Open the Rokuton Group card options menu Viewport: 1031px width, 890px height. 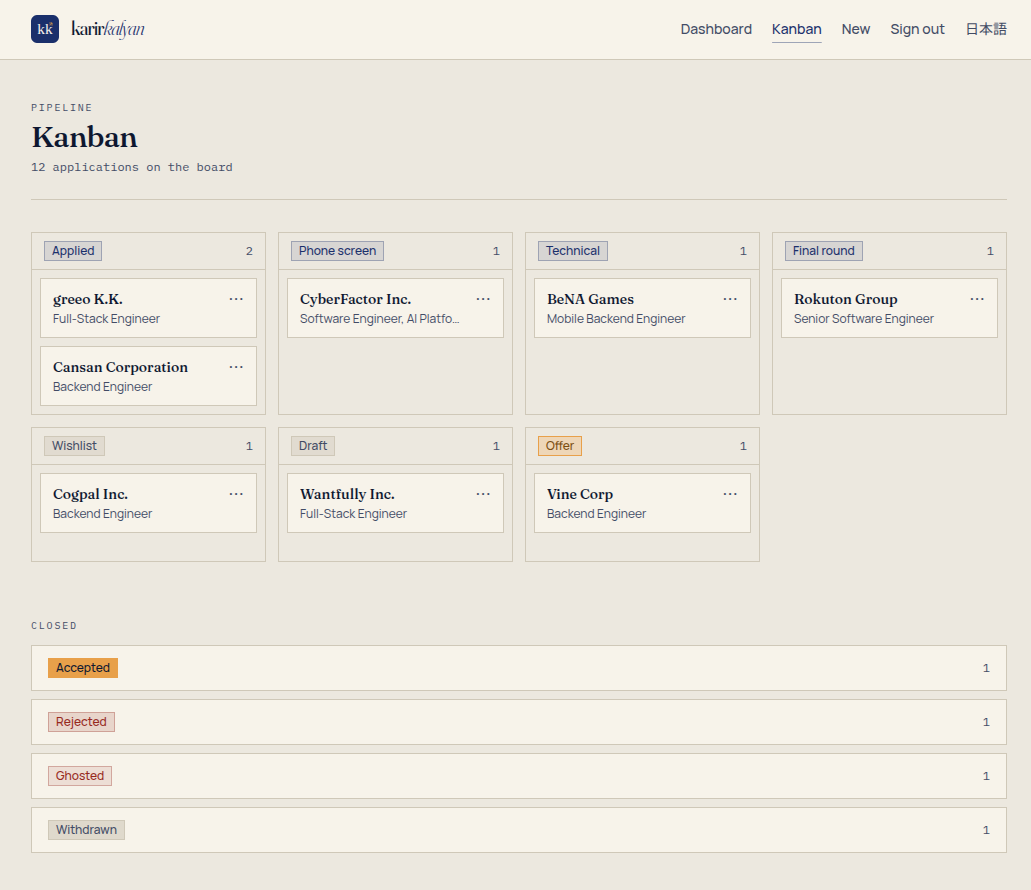(977, 299)
